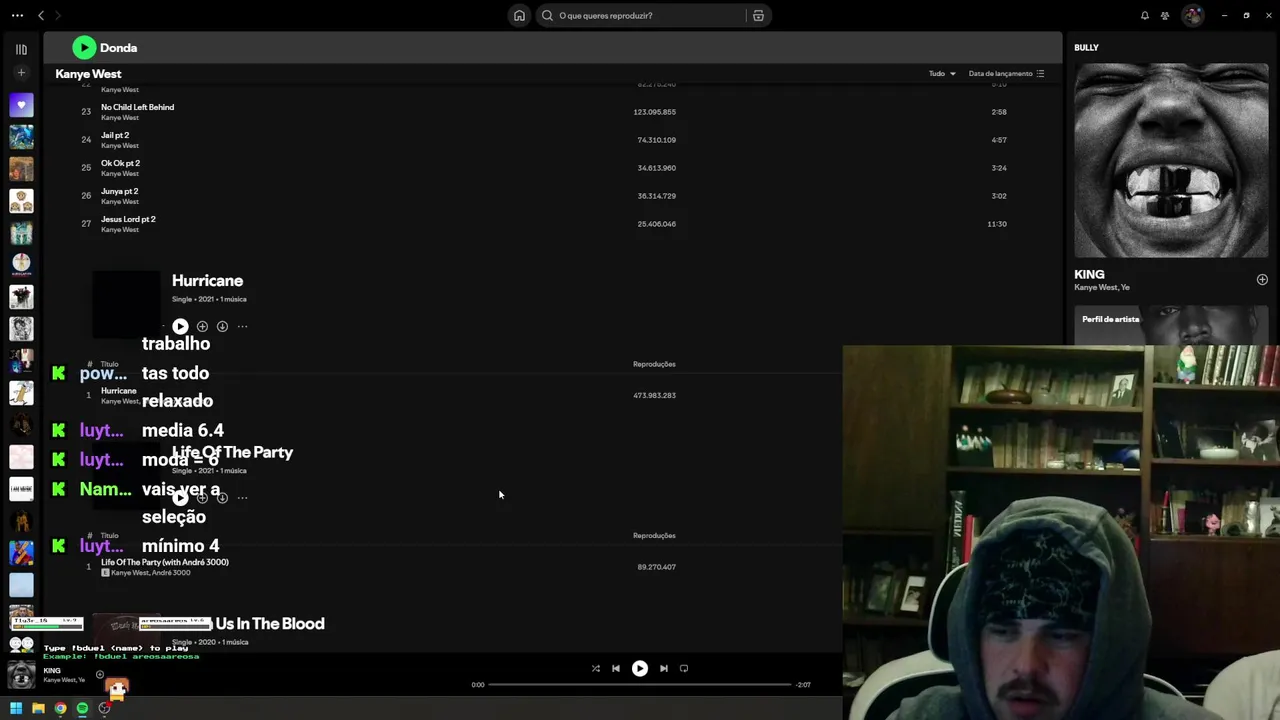Add KING to Liked Songs in side panel
The image size is (1280, 720).
[1262, 280]
